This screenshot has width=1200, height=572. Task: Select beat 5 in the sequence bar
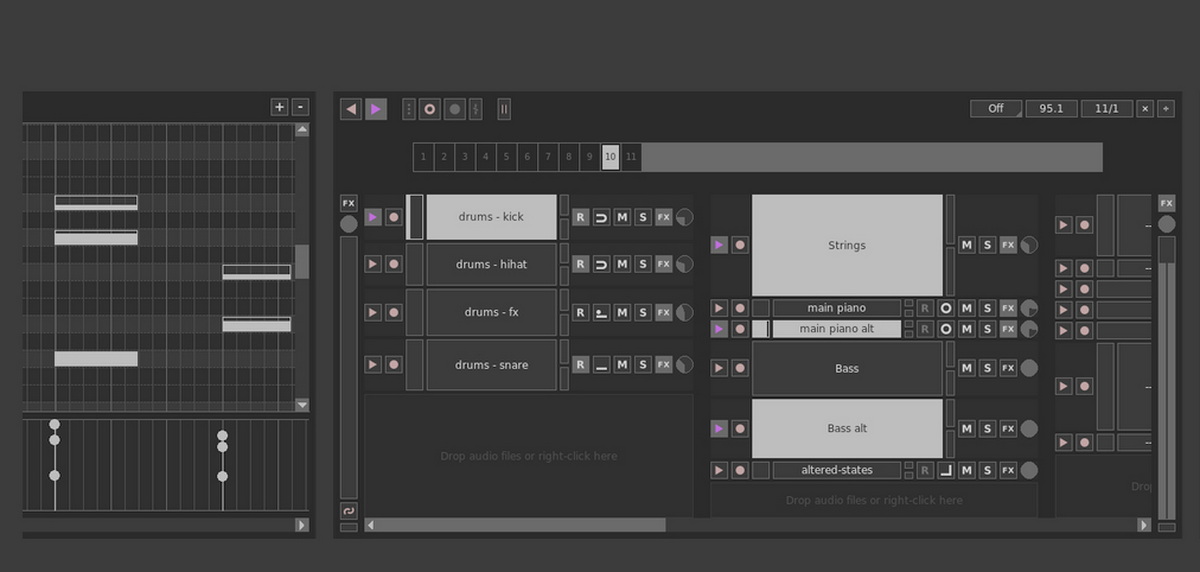click(506, 157)
